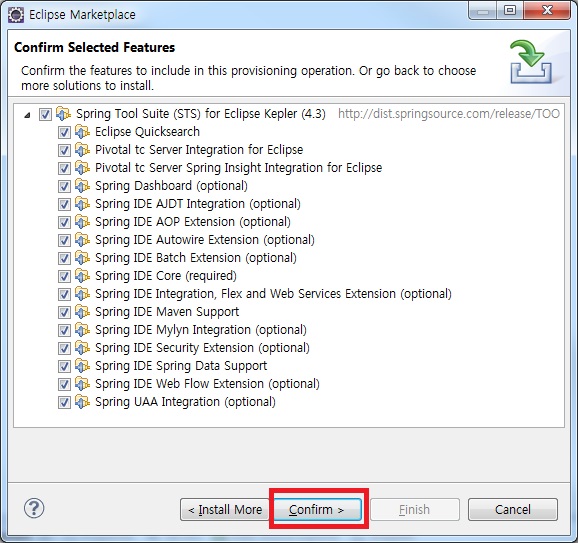The height and width of the screenshot is (543, 578).
Task: Click the green install arrow wizard icon
Action: (531, 61)
